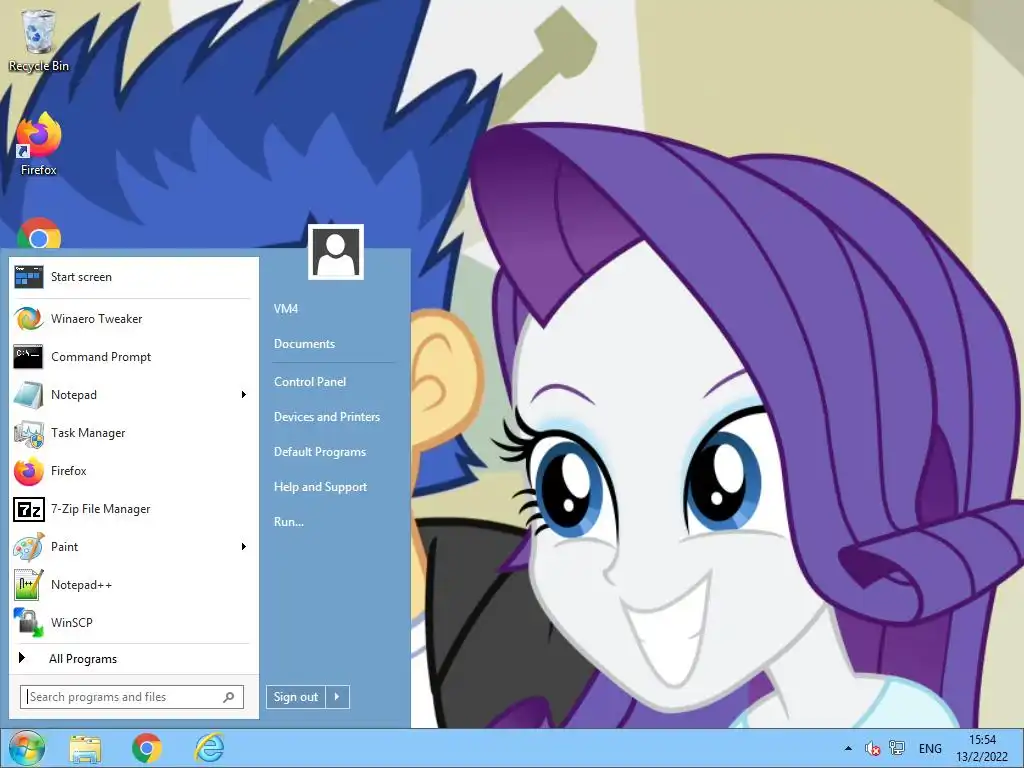Open the VM4 user folder
Viewport: 1024px width, 768px height.
coord(286,309)
